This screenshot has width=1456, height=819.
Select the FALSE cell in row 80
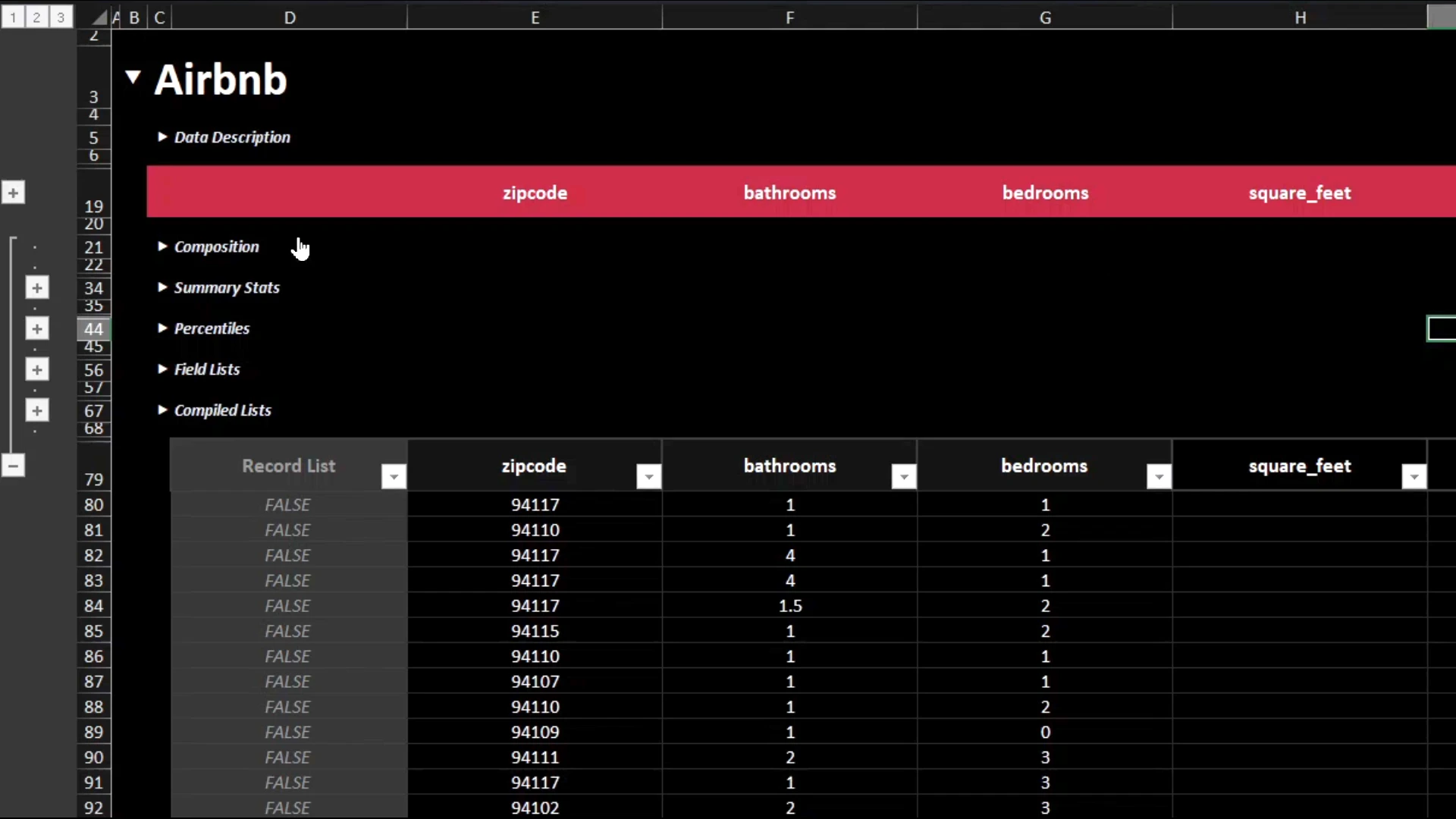(x=288, y=504)
